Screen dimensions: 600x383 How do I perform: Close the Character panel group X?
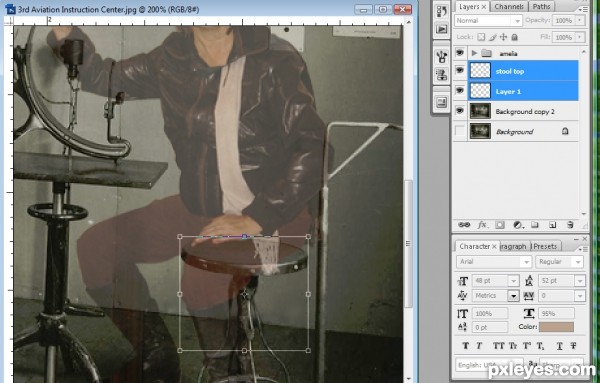[584, 239]
